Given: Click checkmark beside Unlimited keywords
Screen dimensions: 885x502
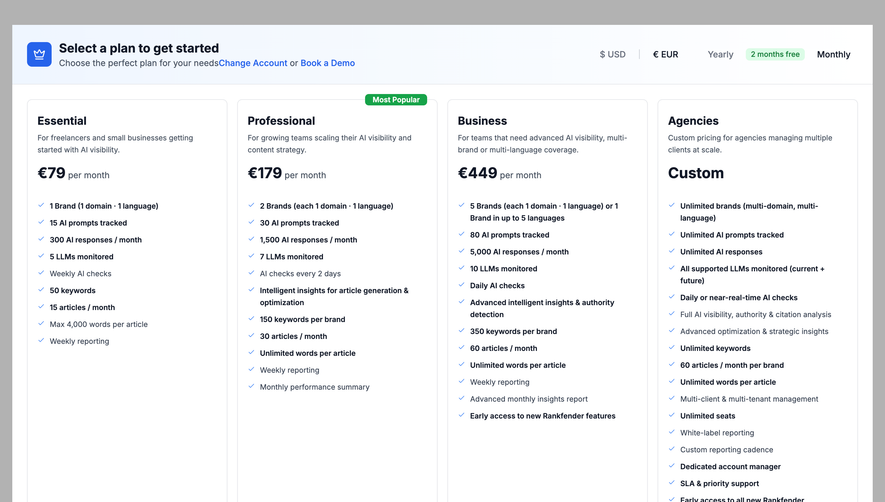Looking at the screenshot, I should click(x=672, y=348).
